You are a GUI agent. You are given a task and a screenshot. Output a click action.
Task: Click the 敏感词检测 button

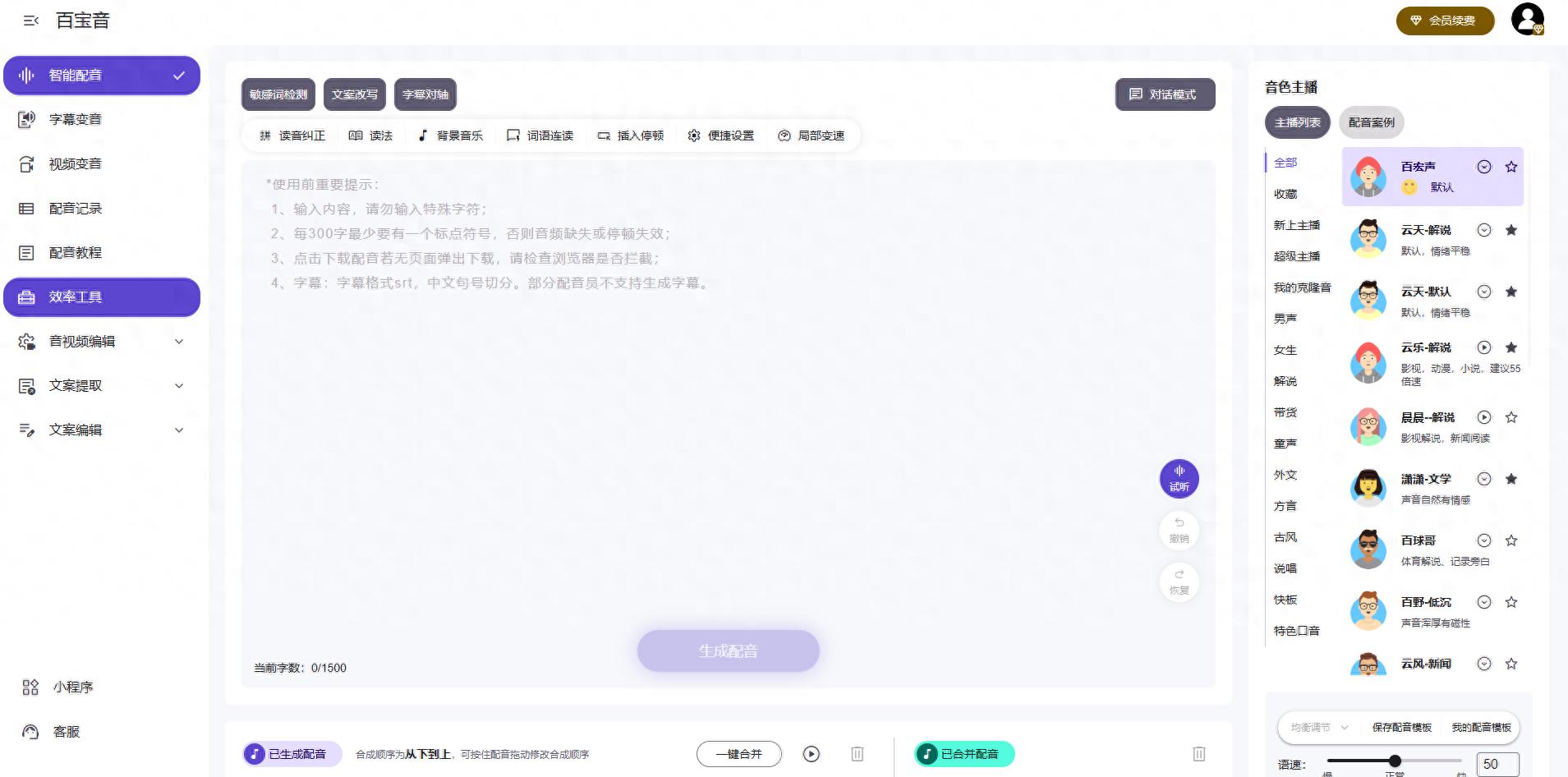point(278,94)
